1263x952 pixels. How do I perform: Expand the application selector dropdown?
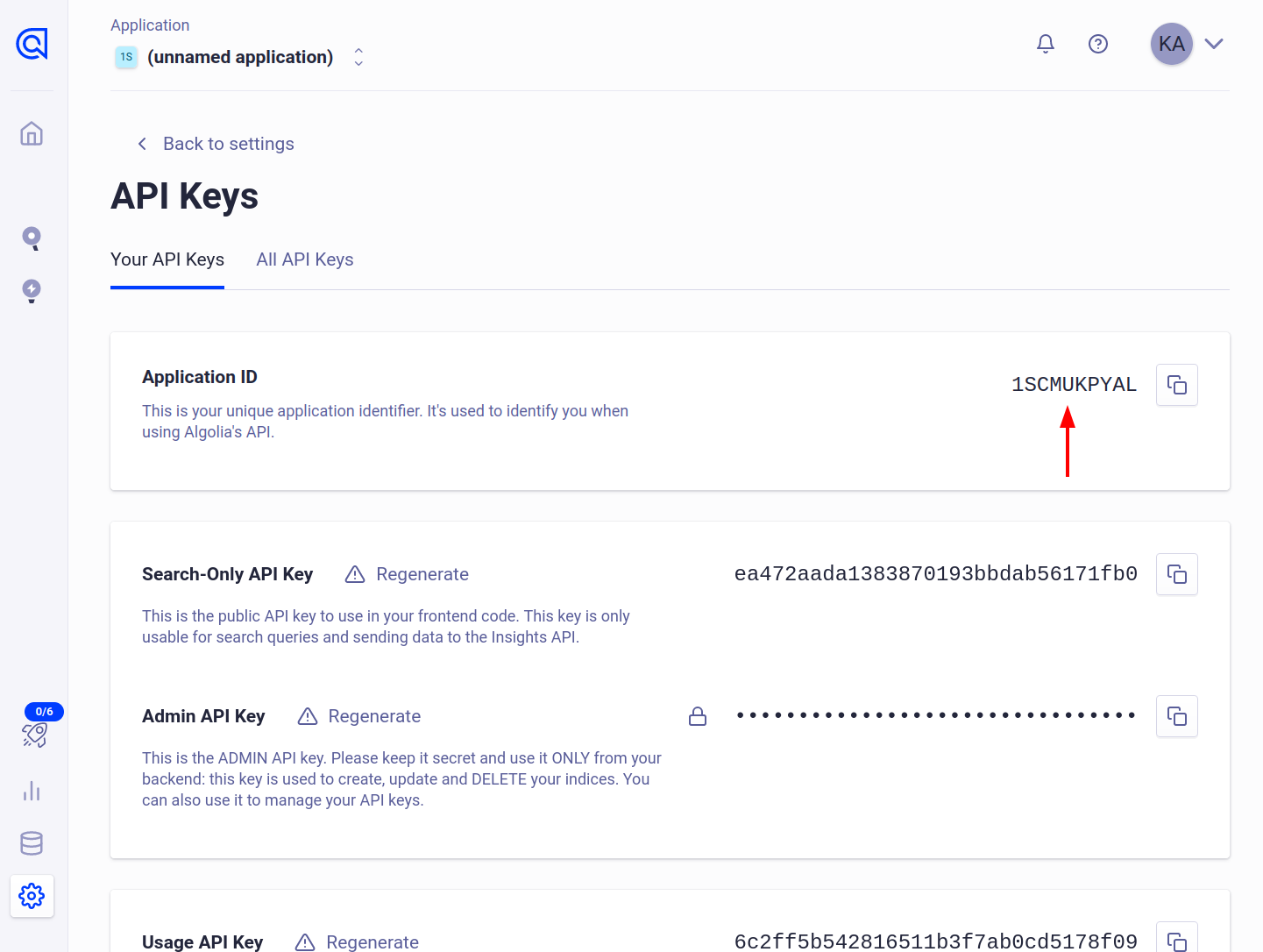point(358,57)
